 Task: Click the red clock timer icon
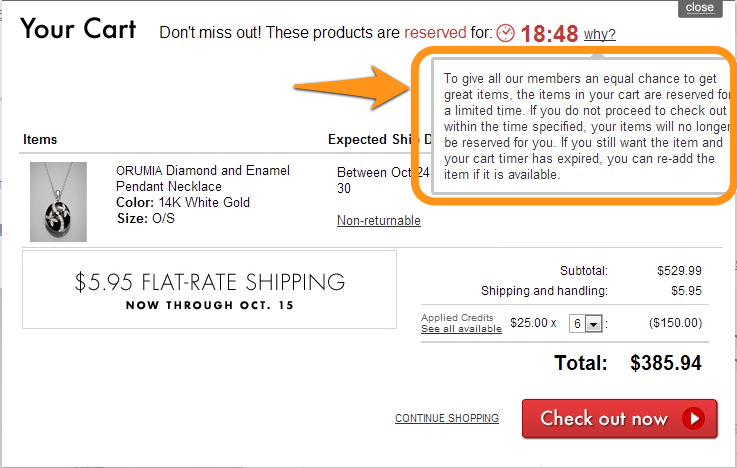[506, 33]
